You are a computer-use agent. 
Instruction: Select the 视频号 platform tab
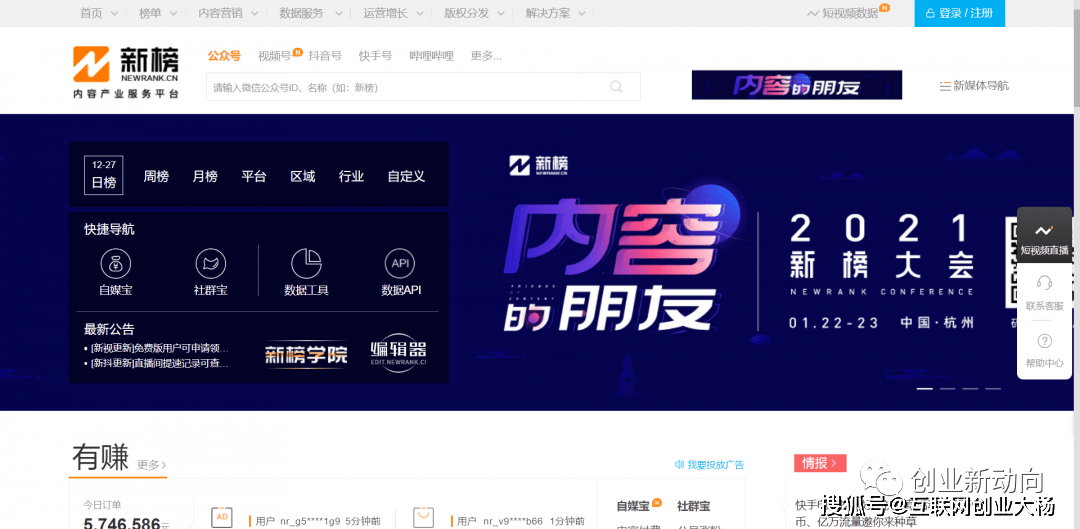point(275,56)
